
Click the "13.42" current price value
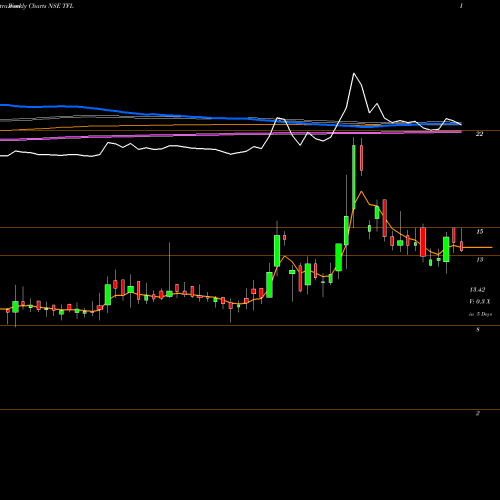click(477, 290)
